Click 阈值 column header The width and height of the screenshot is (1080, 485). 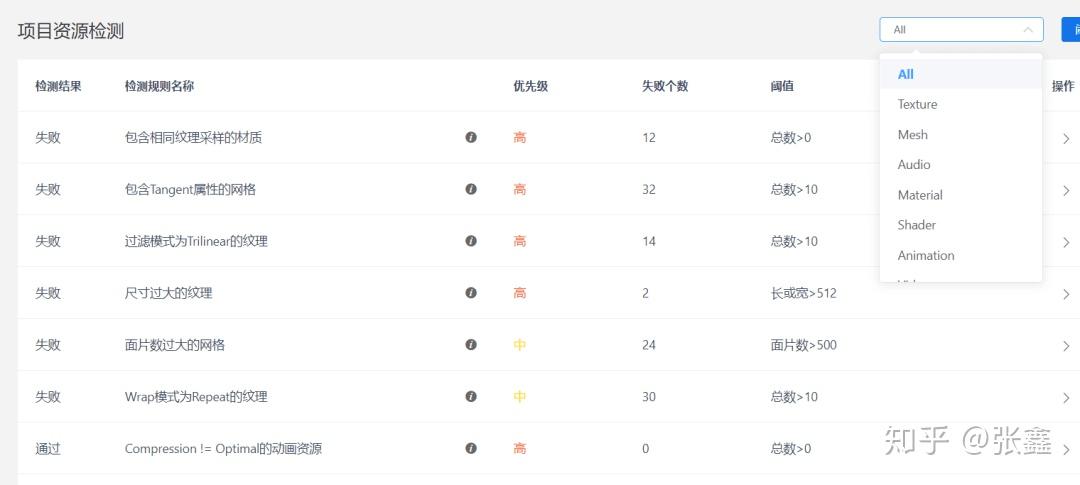point(782,86)
